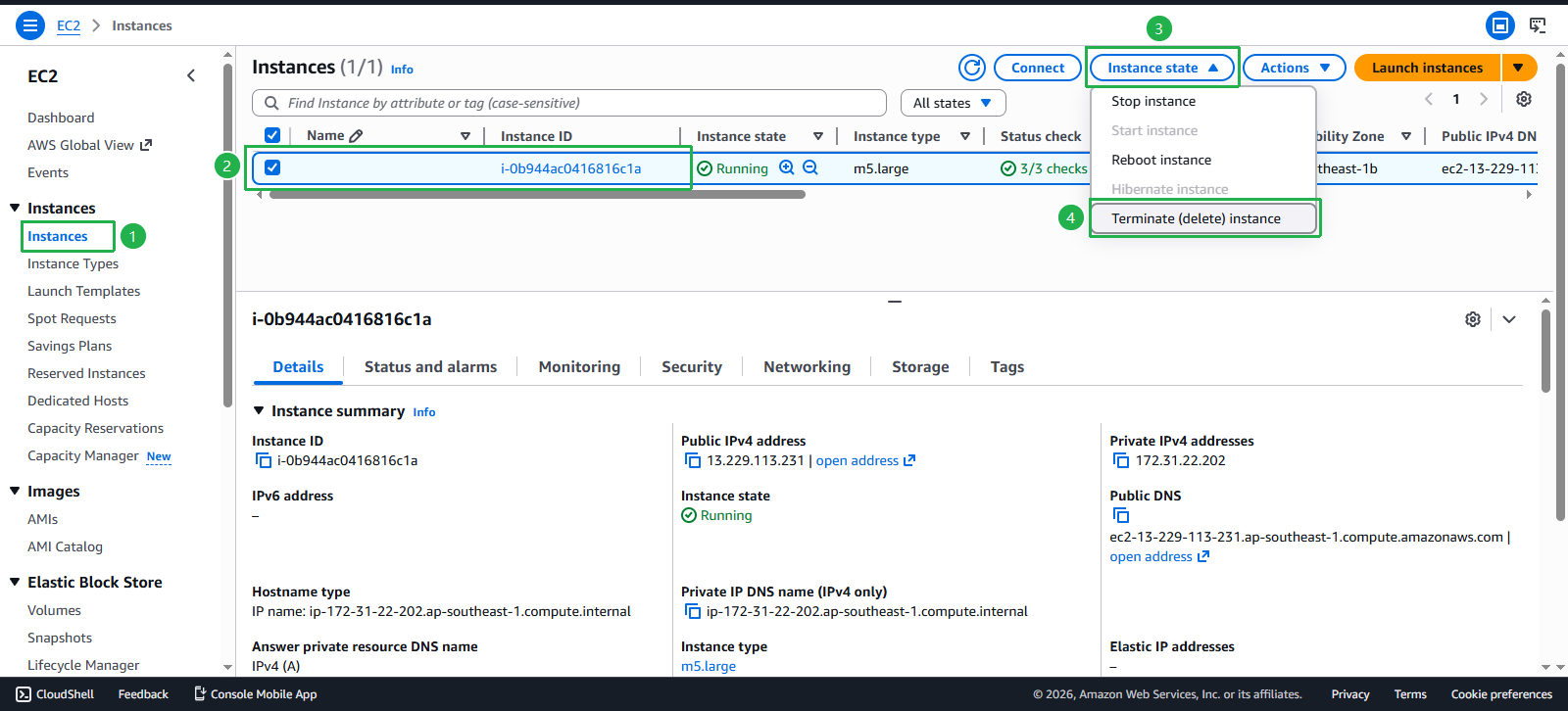The image size is (1568, 711).
Task: Open CloudShell from the footer
Action: pyautogui.click(x=55, y=694)
